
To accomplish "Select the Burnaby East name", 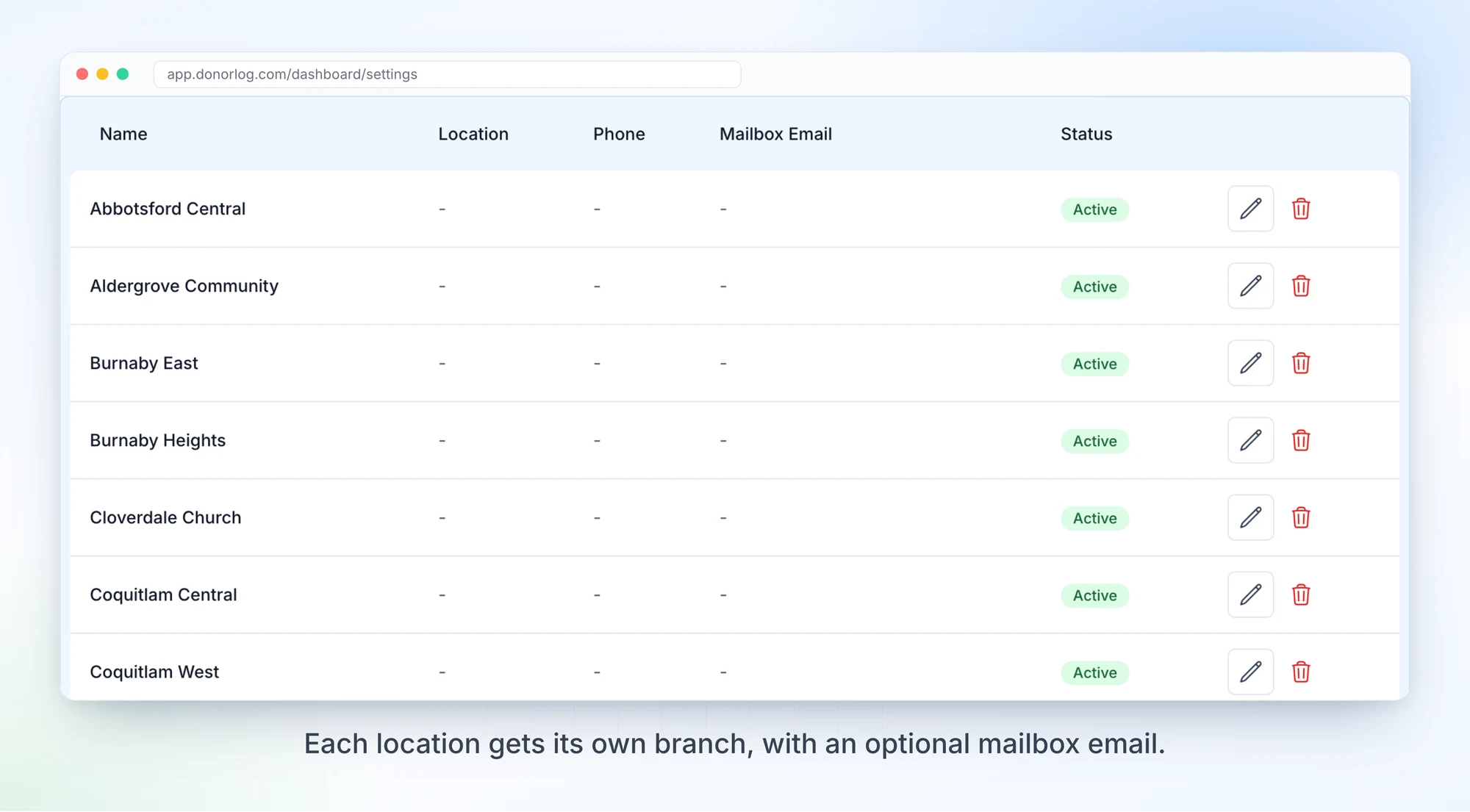I will [x=144, y=363].
